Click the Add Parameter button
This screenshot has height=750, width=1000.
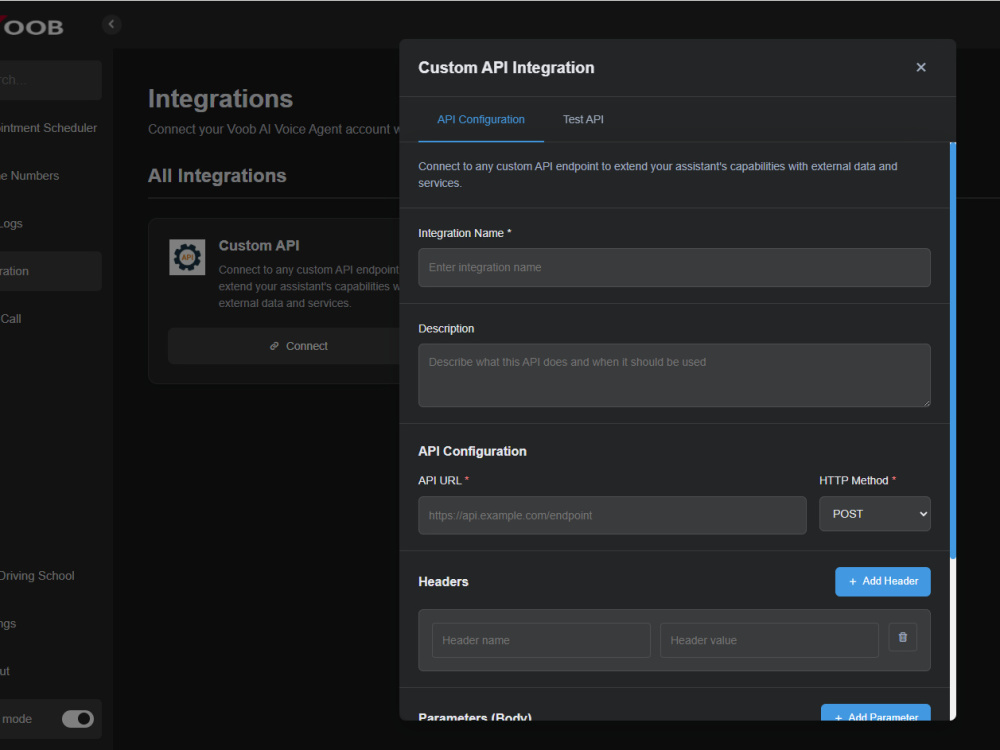(876, 713)
